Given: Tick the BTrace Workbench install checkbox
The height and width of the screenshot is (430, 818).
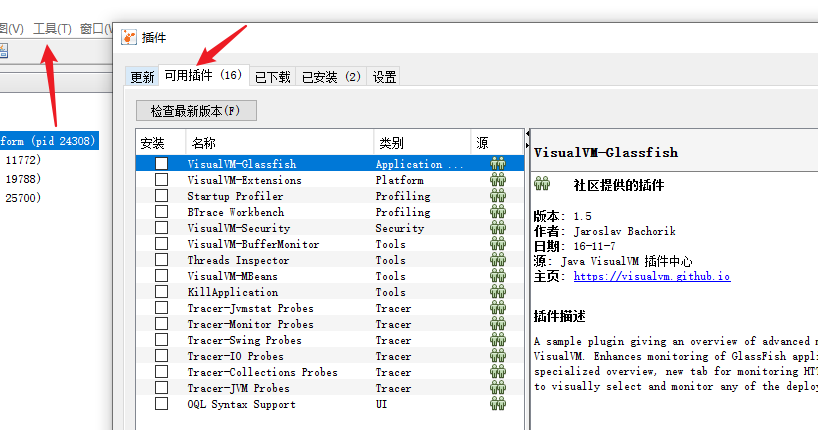Looking at the screenshot, I should [x=161, y=212].
